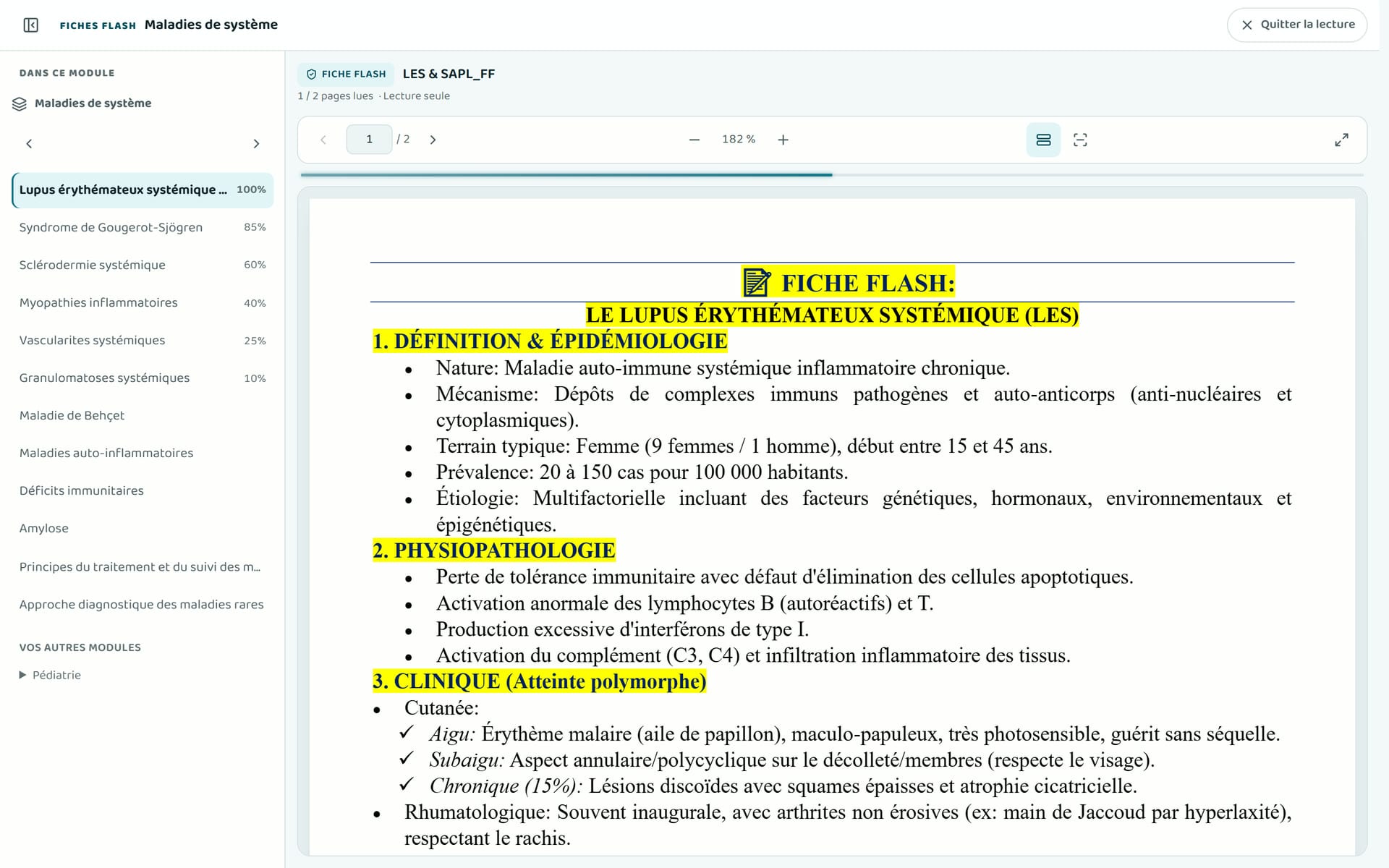Go to next module list arrow
Image resolution: width=1389 pixels, height=868 pixels.
click(x=256, y=144)
